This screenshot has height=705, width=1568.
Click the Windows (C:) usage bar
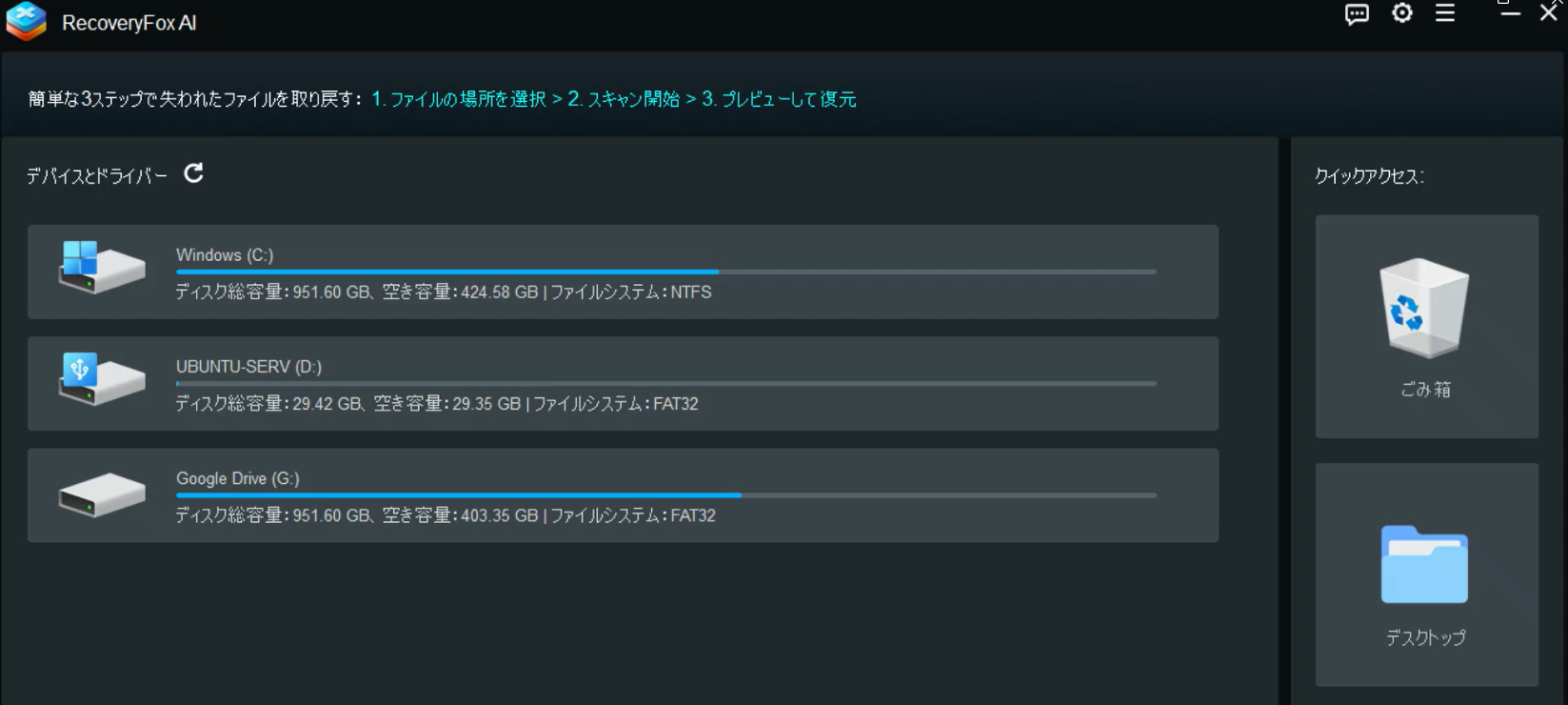[665, 272]
